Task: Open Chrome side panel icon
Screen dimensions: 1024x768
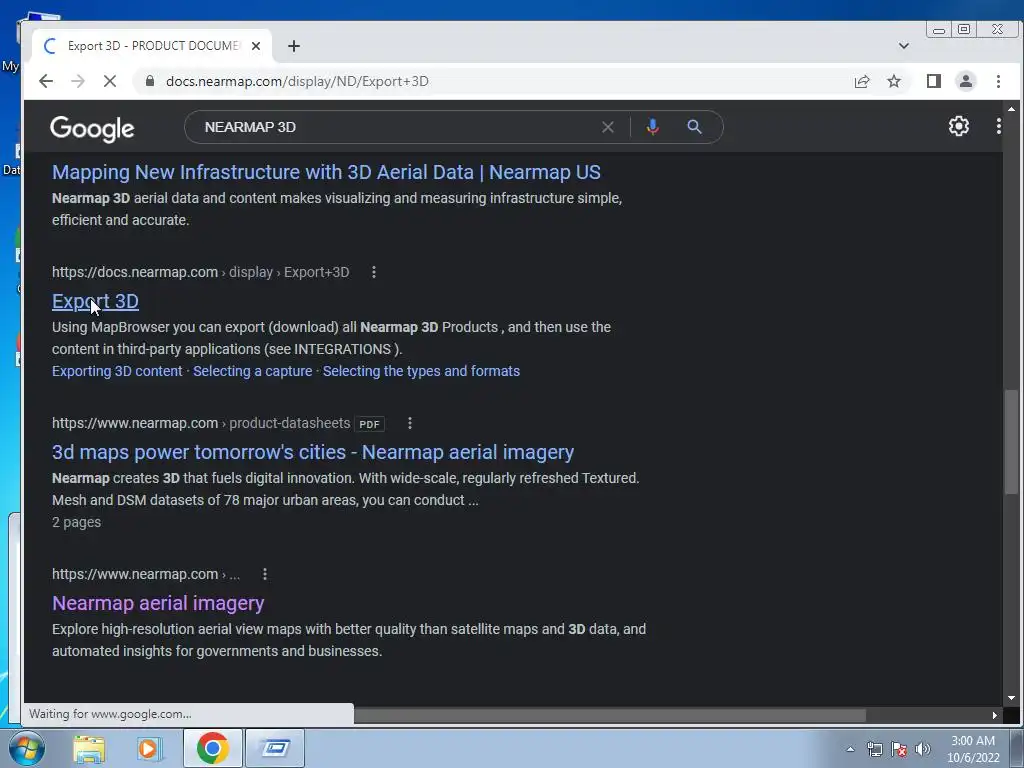Action: point(934,81)
